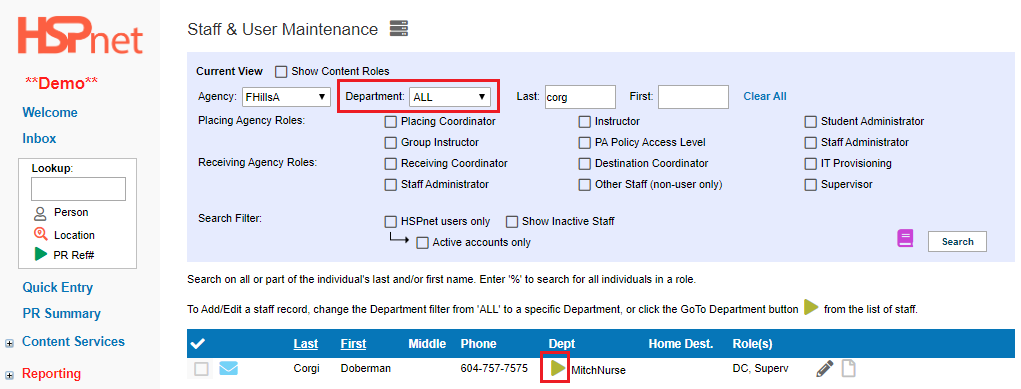1021x389 pixels.
Task: Sort by Last name column header
Action: click(305, 343)
